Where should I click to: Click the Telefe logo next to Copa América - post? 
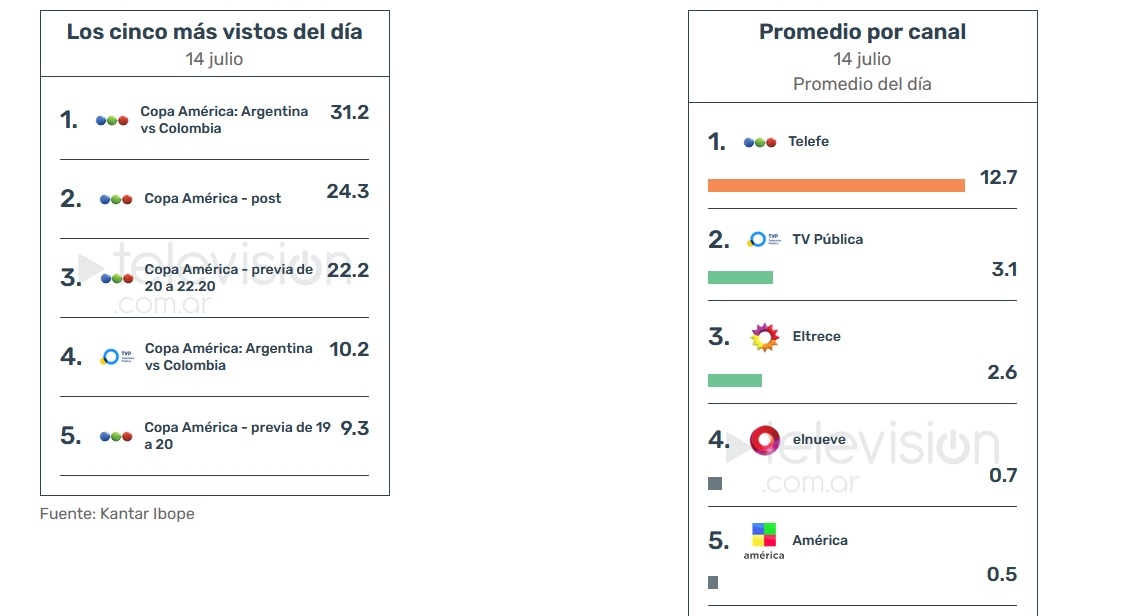(116, 200)
